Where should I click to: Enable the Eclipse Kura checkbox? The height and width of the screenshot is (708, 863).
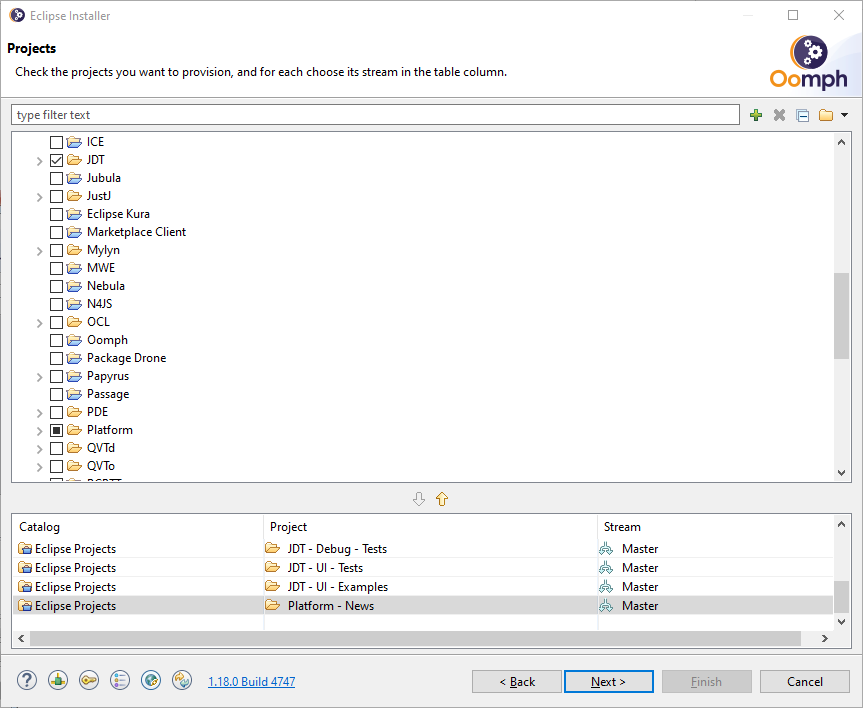pyautogui.click(x=56, y=214)
